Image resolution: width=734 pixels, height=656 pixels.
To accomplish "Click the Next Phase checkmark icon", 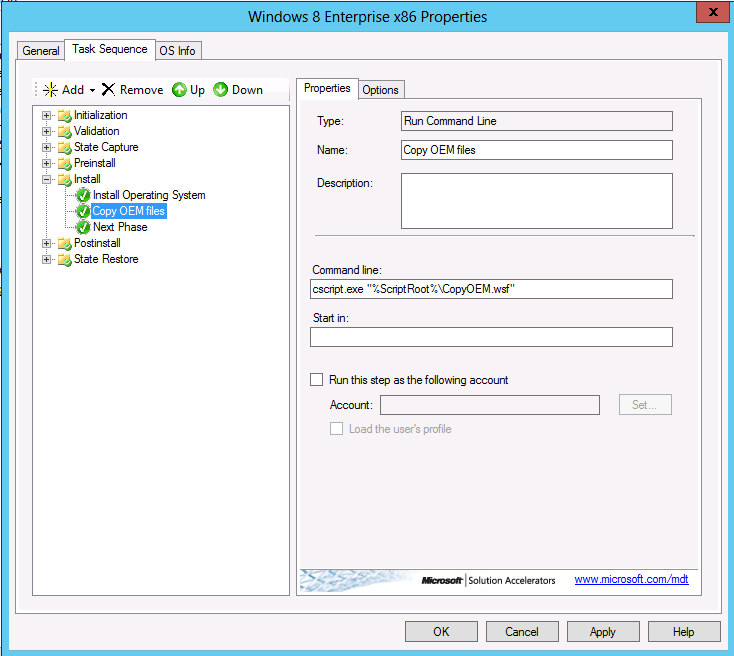I will [x=83, y=227].
